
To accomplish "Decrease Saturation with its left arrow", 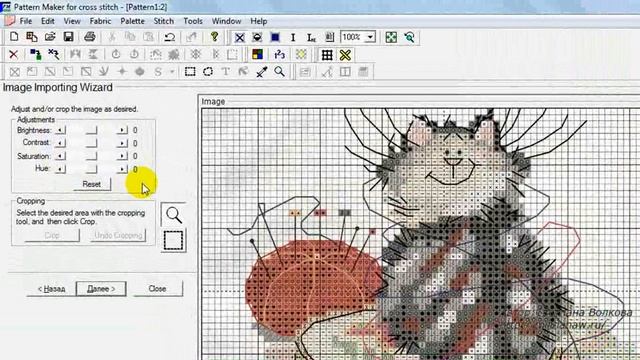I will pos(60,156).
